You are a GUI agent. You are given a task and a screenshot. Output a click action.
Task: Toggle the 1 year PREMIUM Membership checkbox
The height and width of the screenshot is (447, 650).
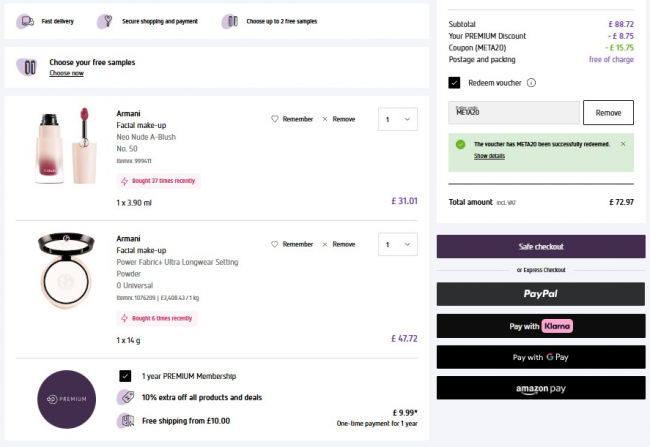[x=125, y=376]
